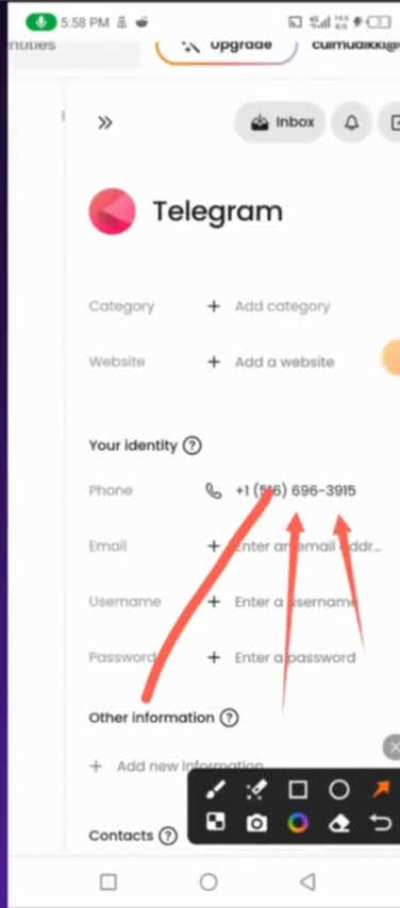Open the color wheel picker
The height and width of the screenshot is (908, 400).
click(x=298, y=822)
